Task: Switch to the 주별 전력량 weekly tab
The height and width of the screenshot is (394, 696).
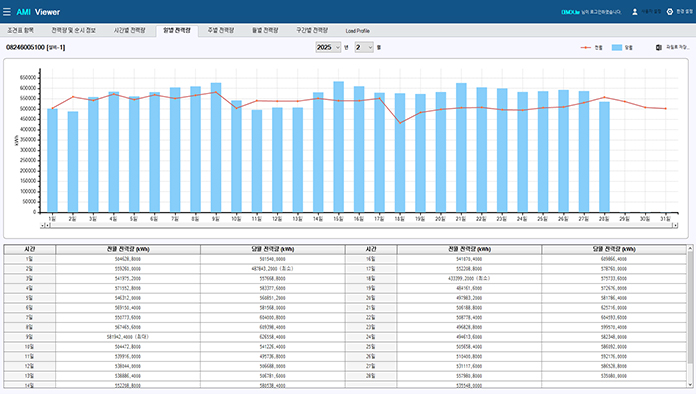Action: pos(221,31)
